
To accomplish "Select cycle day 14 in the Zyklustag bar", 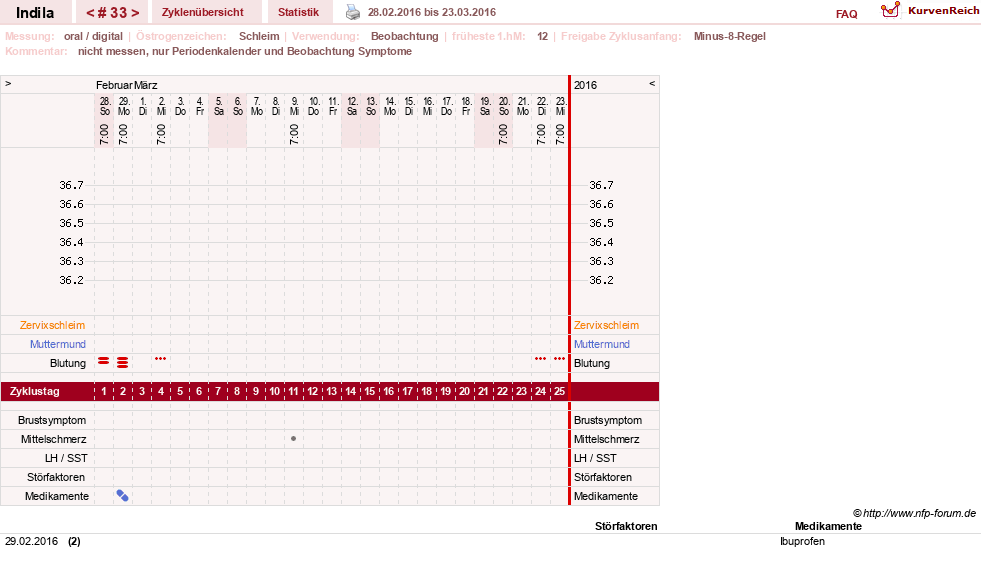I will [350, 391].
